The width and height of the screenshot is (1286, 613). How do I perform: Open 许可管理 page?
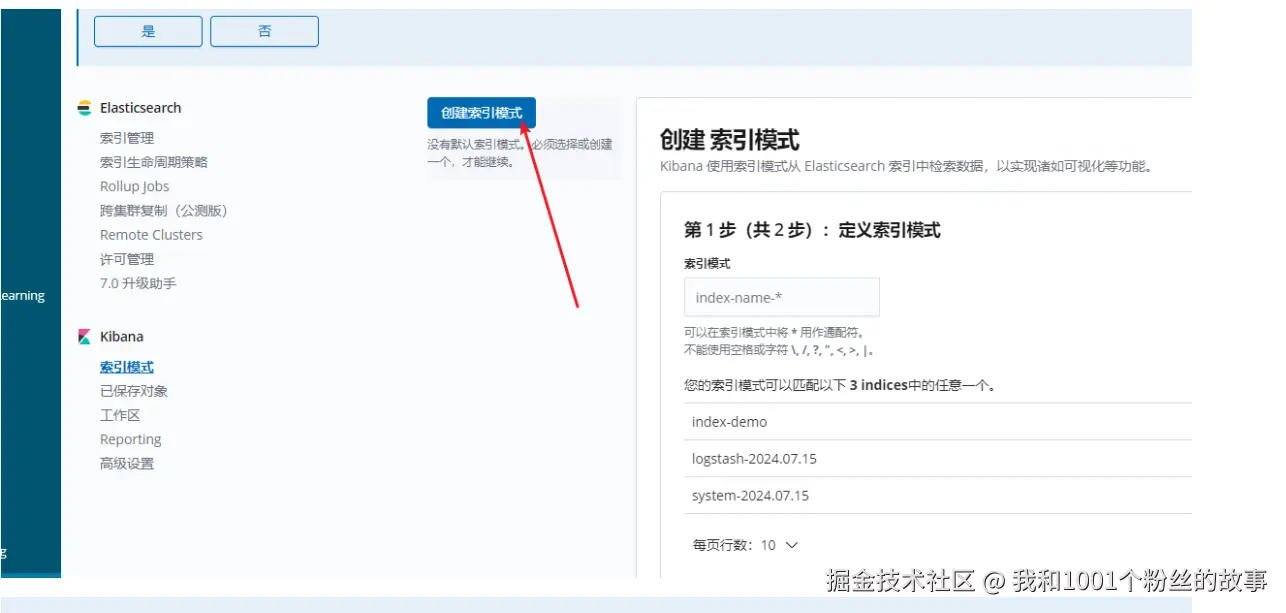127,259
